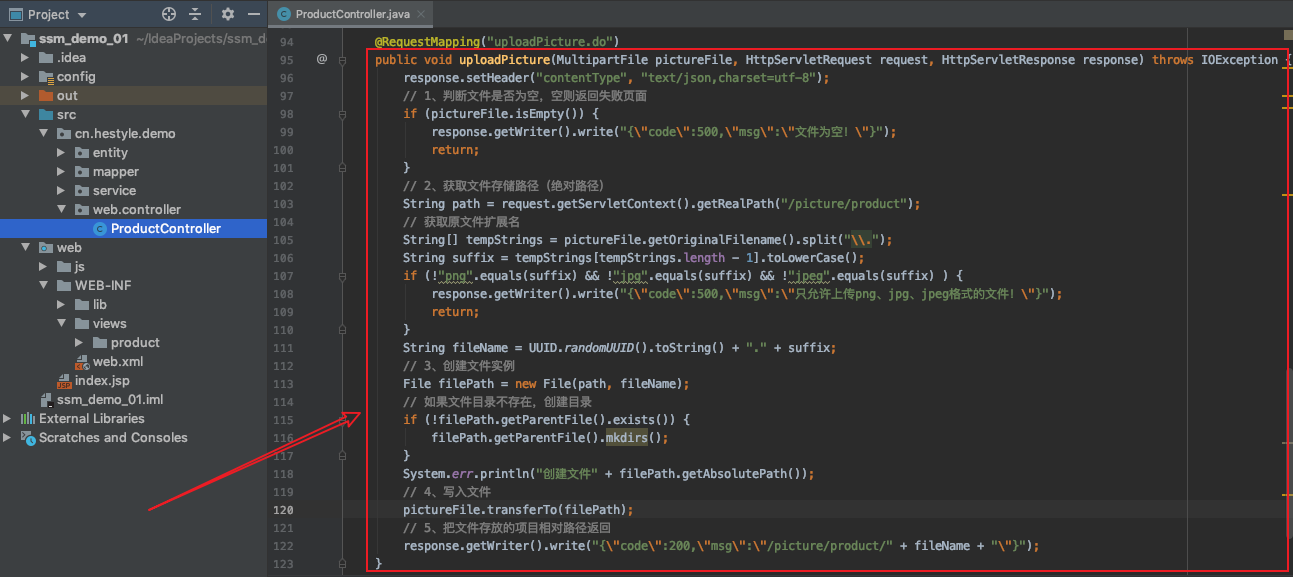Image resolution: width=1293 pixels, height=577 pixels.
Task: Collapse the WEB-INF folder
Action: point(44,285)
